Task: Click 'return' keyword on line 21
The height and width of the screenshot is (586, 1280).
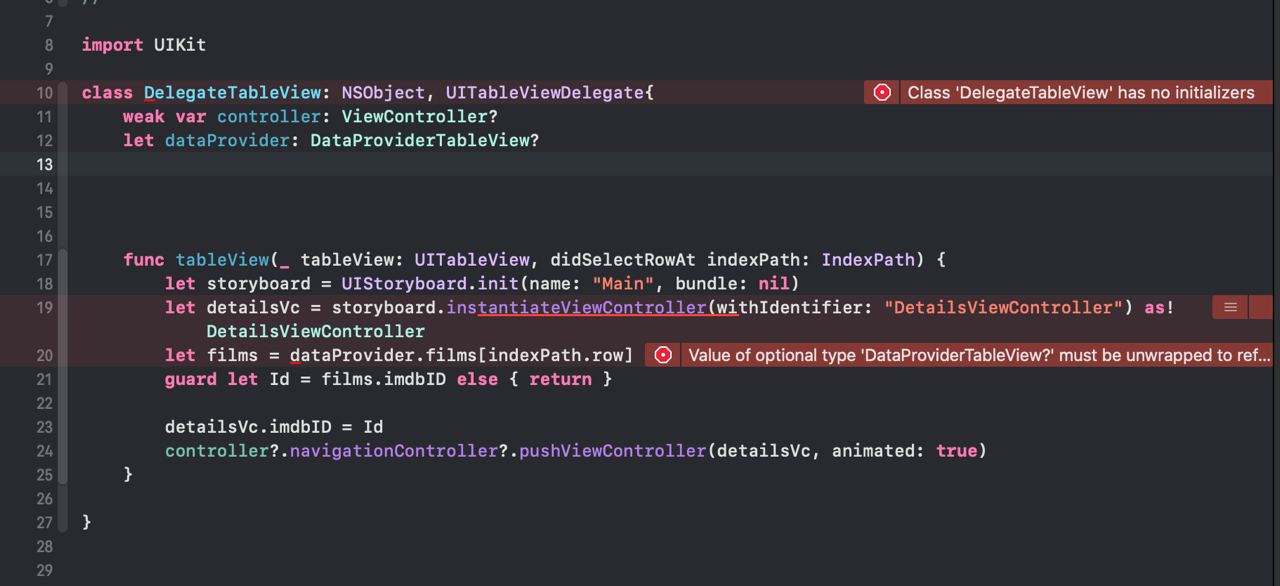Action: (560, 379)
